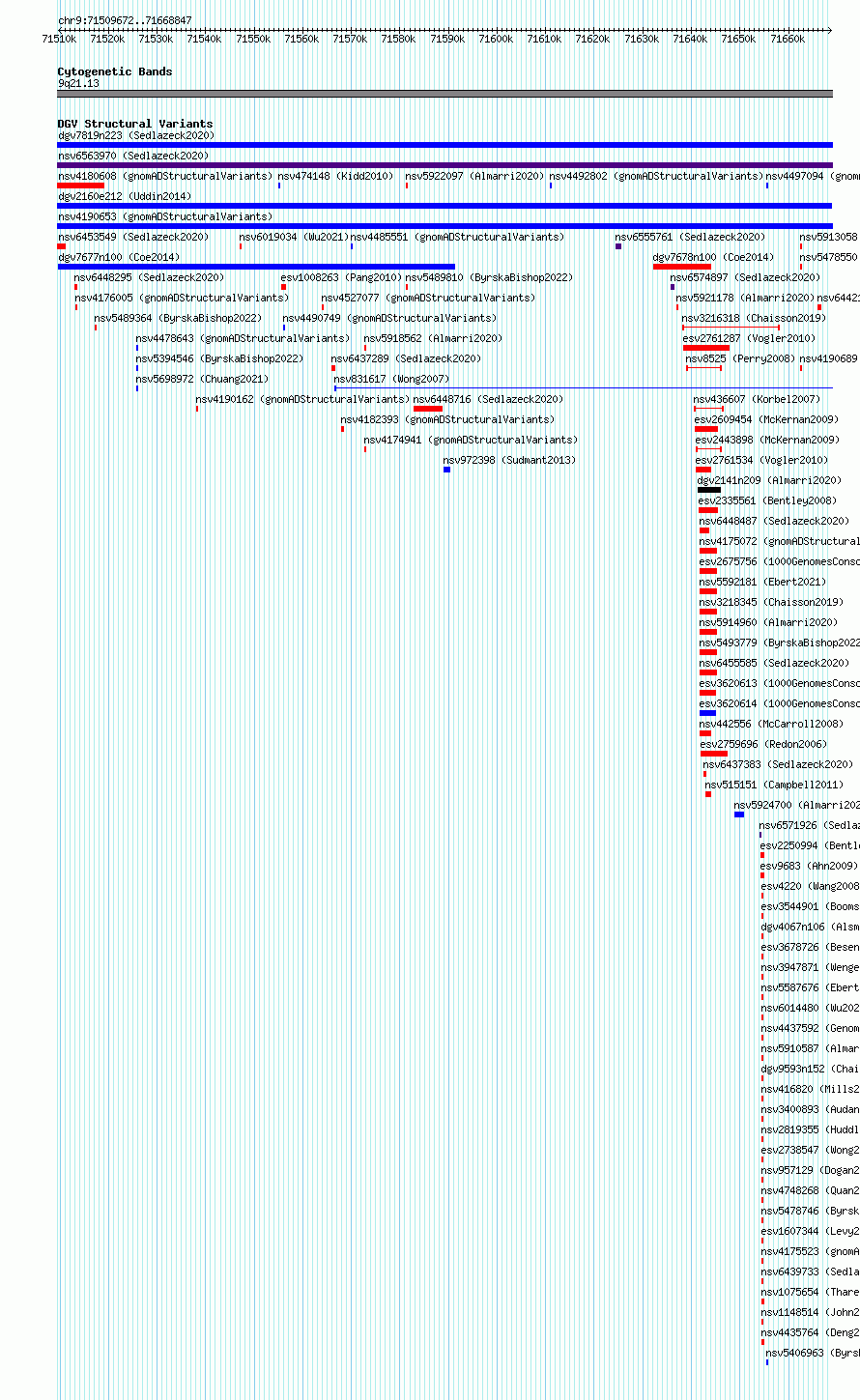The width and height of the screenshot is (860, 1400).
Task: Click nsv6448295 (Sedlazeck2020) label
Action: point(149,277)
